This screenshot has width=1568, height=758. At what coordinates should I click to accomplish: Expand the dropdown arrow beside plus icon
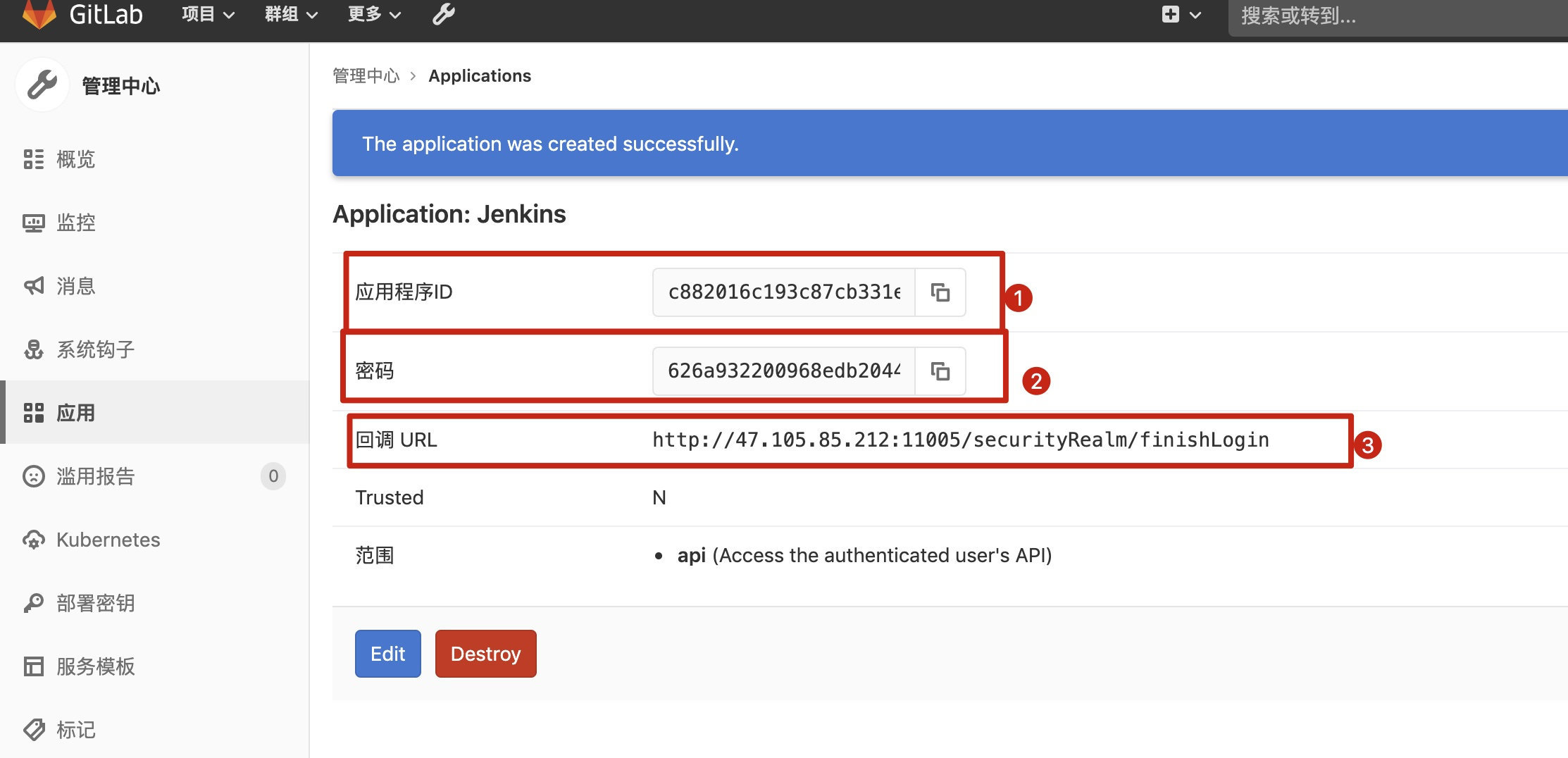[1195, 15]
